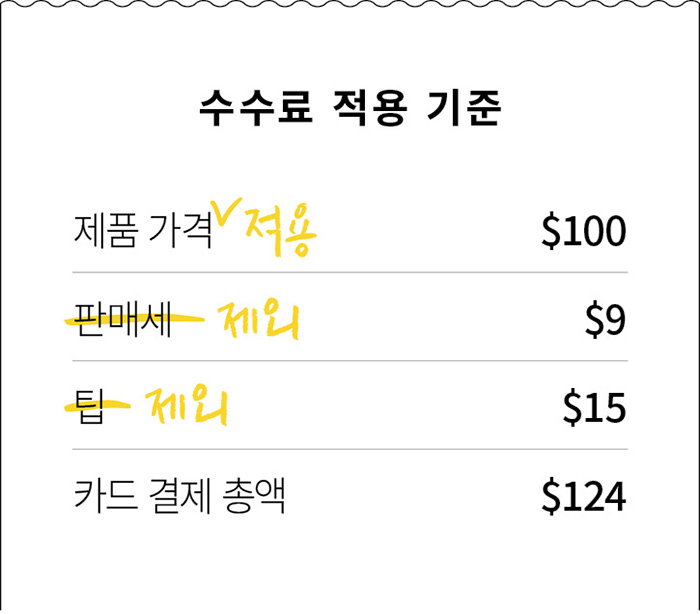Select the $9 sales tax amount
The width and height of the screenshot is (700, 614).
pos(605,321)
